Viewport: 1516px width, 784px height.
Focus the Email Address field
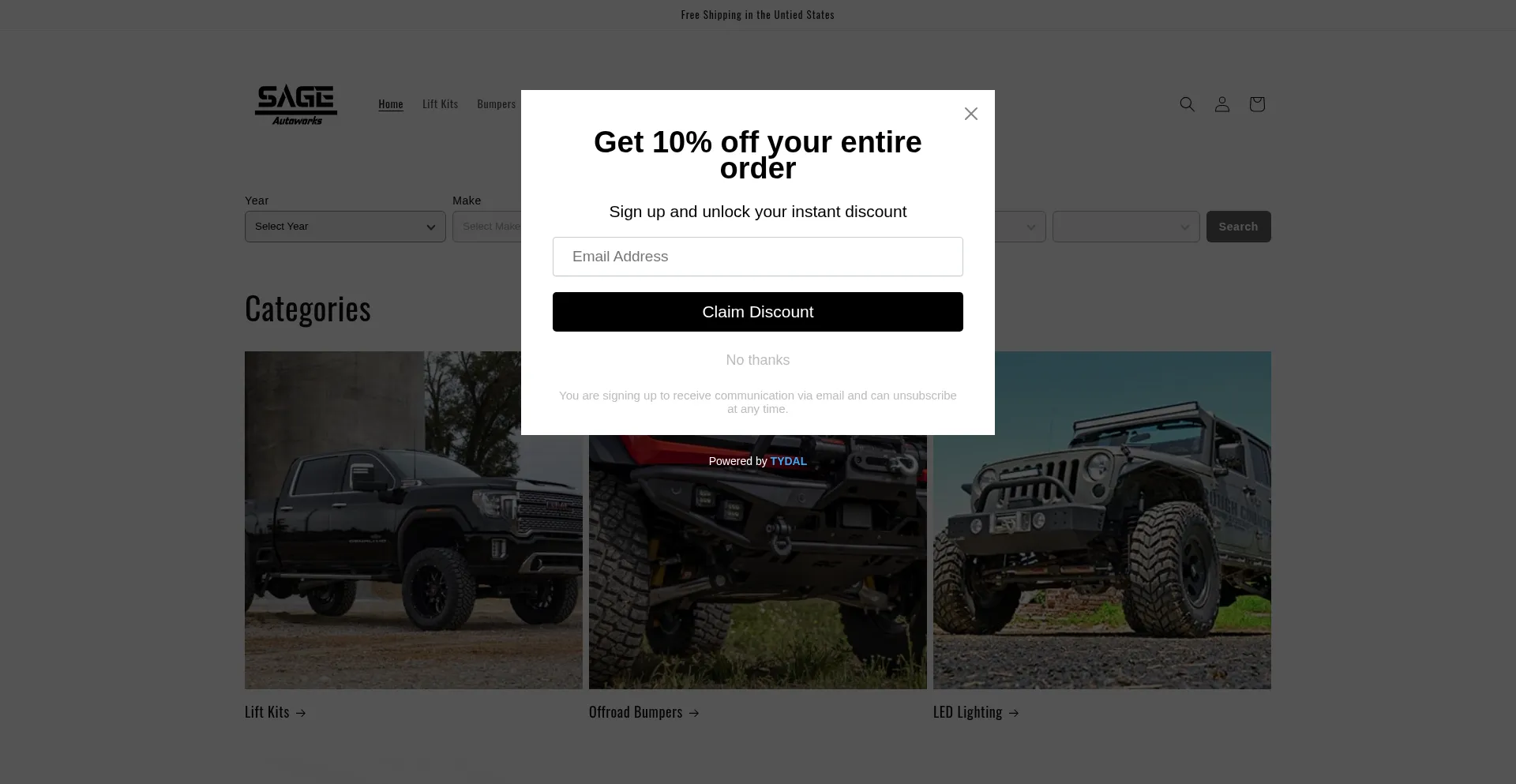pyautogui.click(x=758, y=257)
